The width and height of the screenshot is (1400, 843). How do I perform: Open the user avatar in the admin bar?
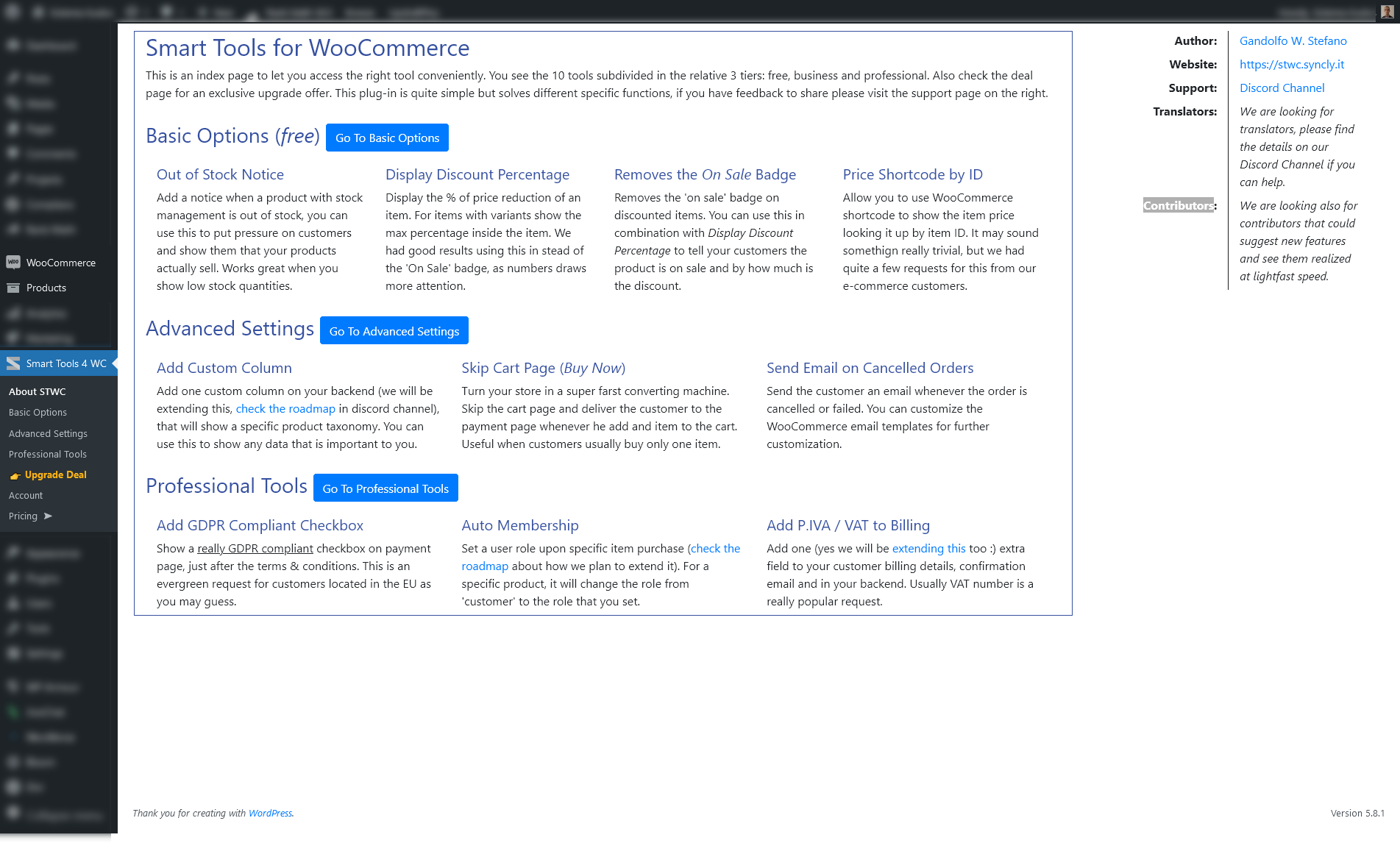[x=1387, y=12]
